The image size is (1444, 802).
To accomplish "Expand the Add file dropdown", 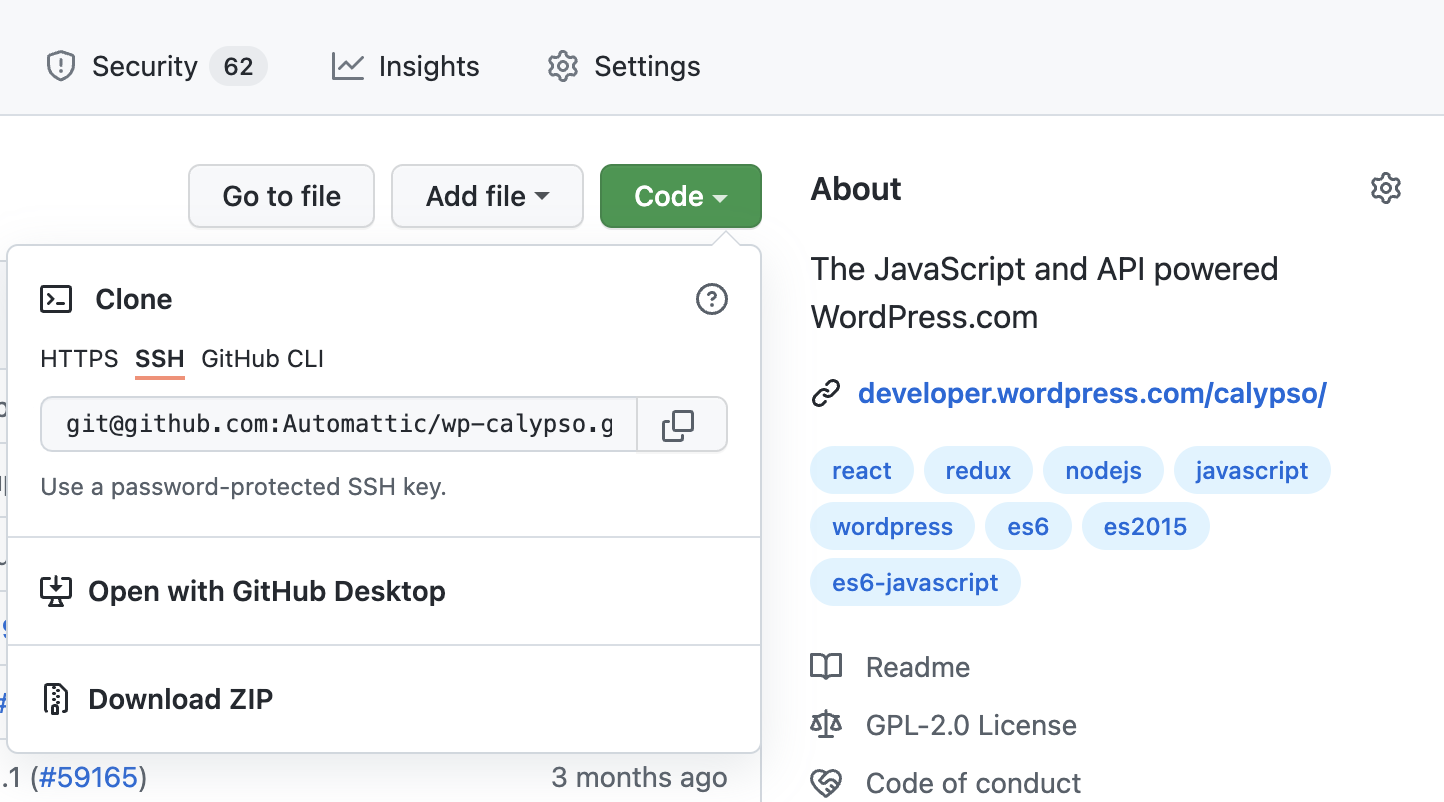I will pos(487,196).
